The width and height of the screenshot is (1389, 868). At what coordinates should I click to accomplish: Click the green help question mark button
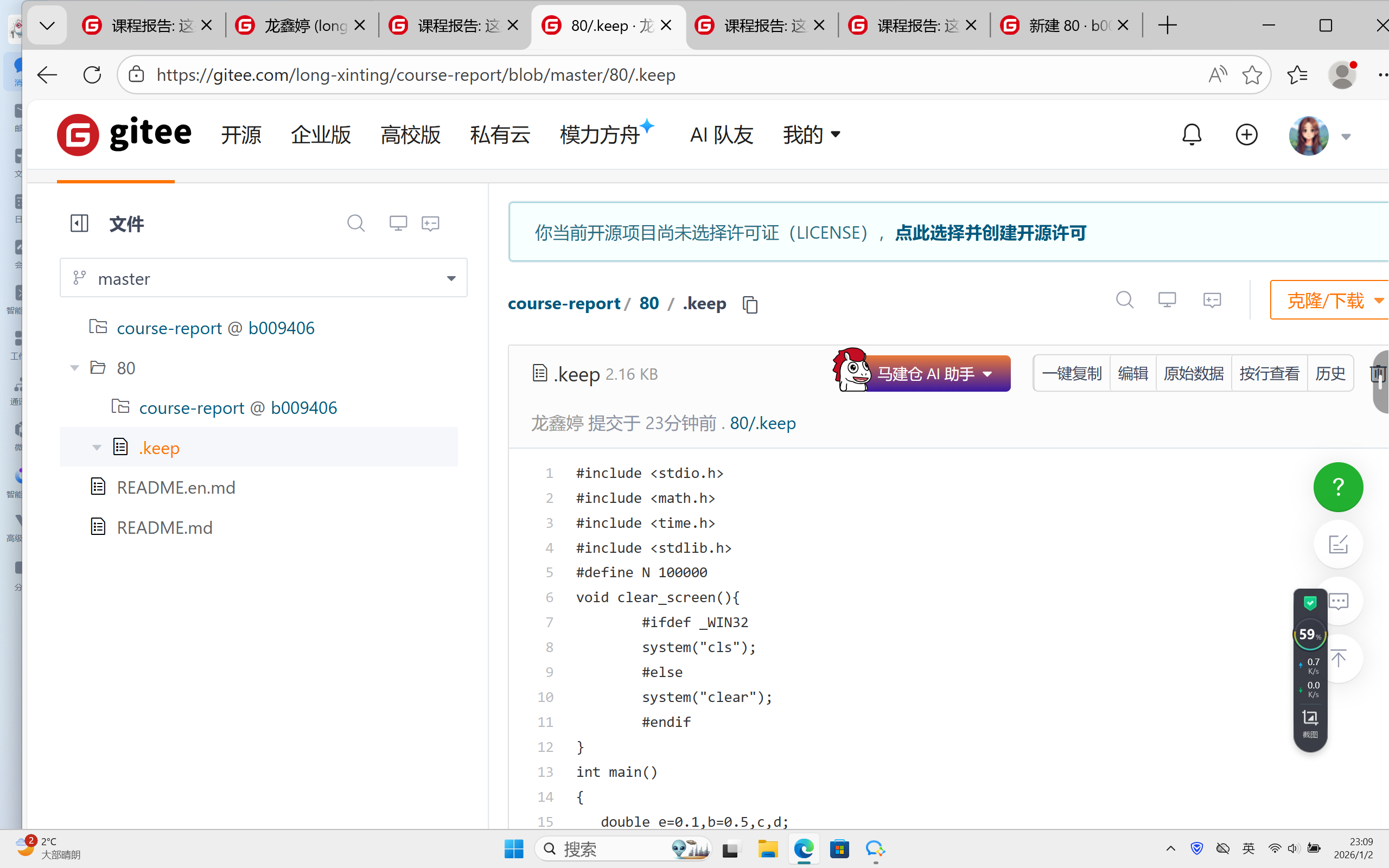[1337, 487]
